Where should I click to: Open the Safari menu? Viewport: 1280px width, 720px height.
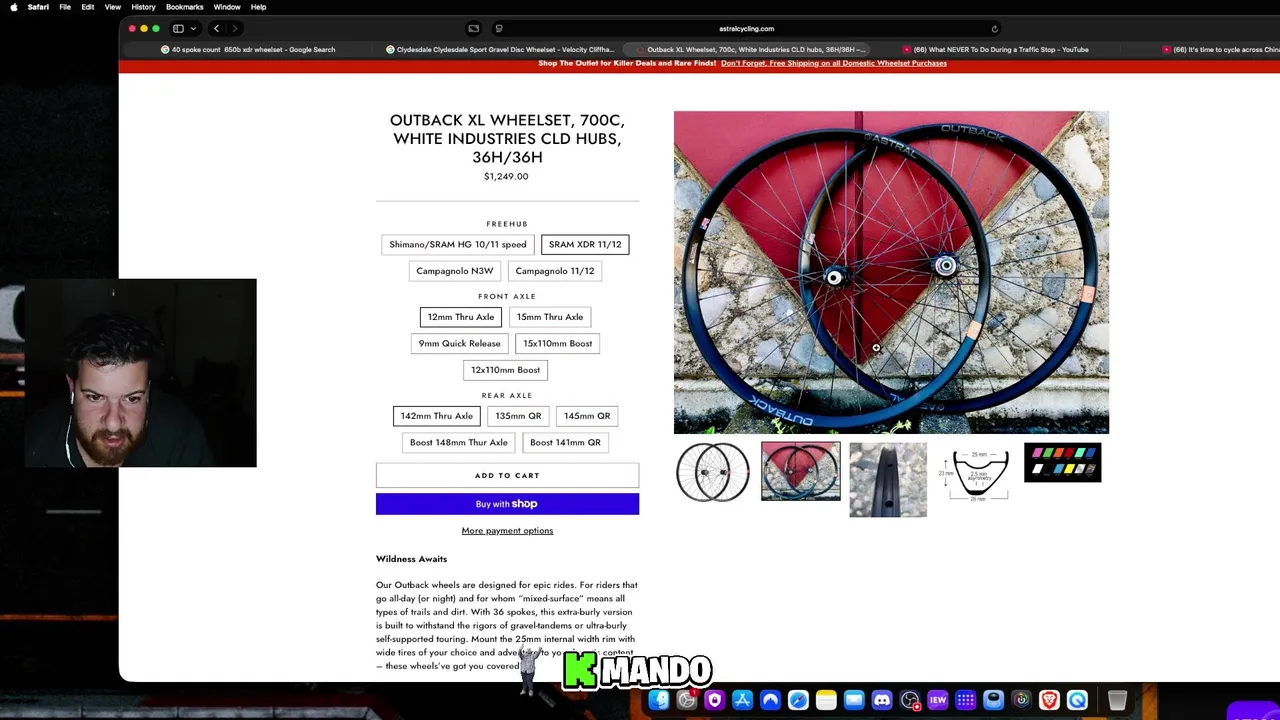tap(38, 7)
